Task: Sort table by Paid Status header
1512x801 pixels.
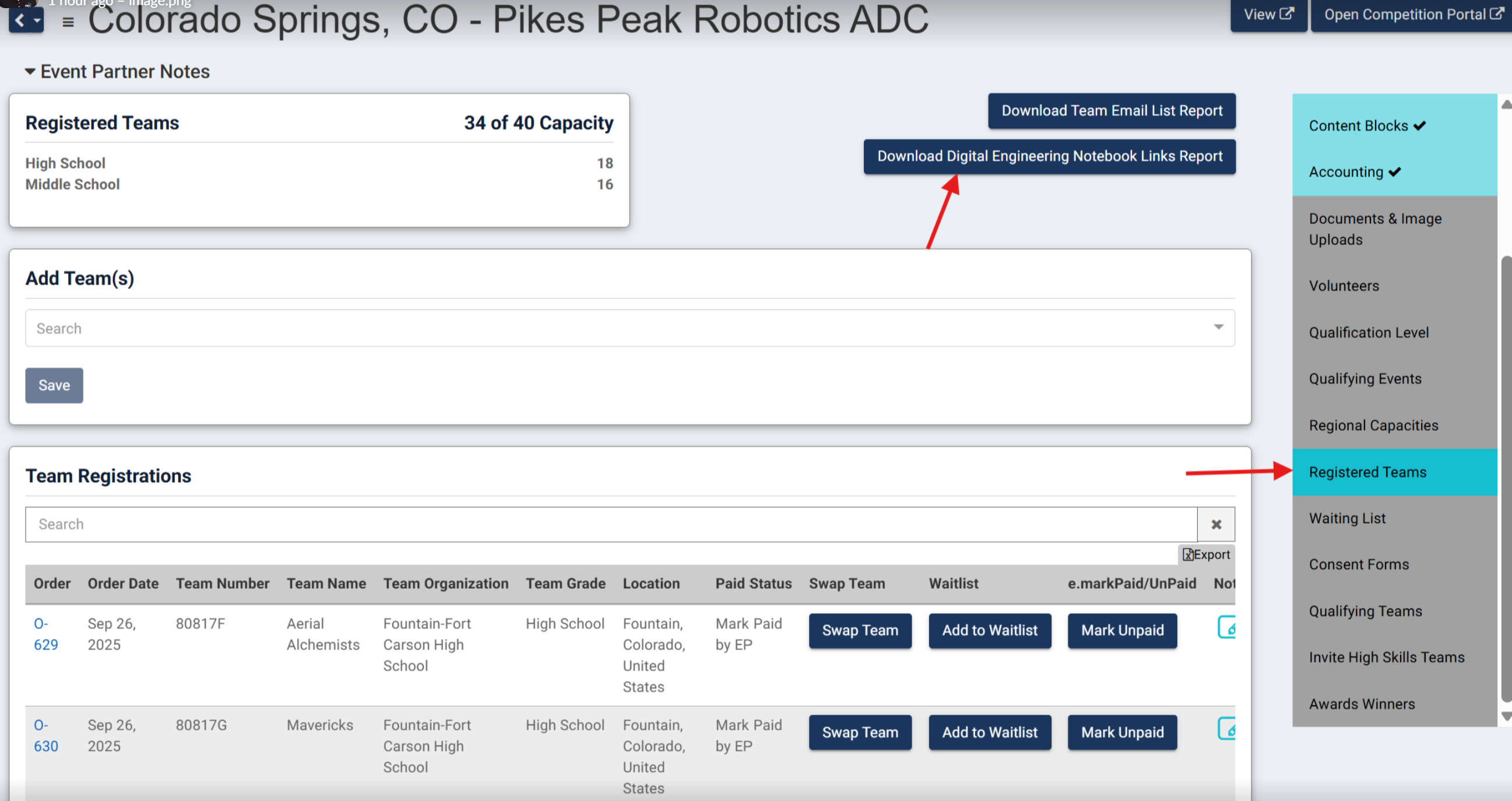Action: [x=753, y=584]
